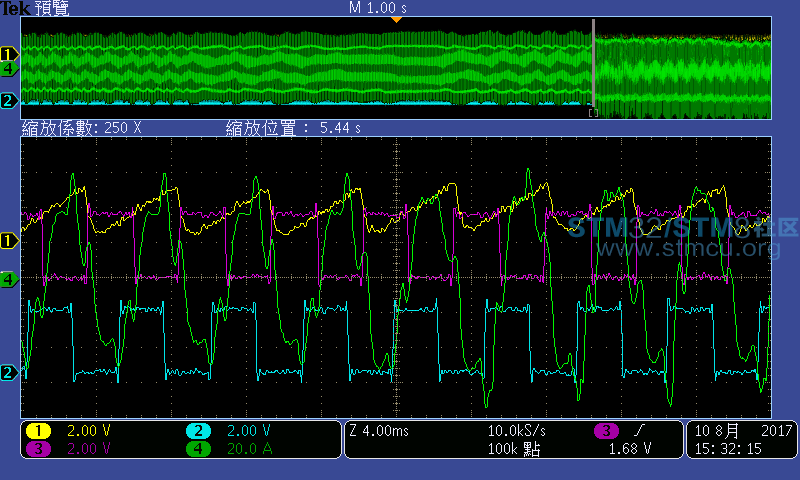Click channel 2 ground marker in zoom window
The image size is (800, 480).
[9, 372]
